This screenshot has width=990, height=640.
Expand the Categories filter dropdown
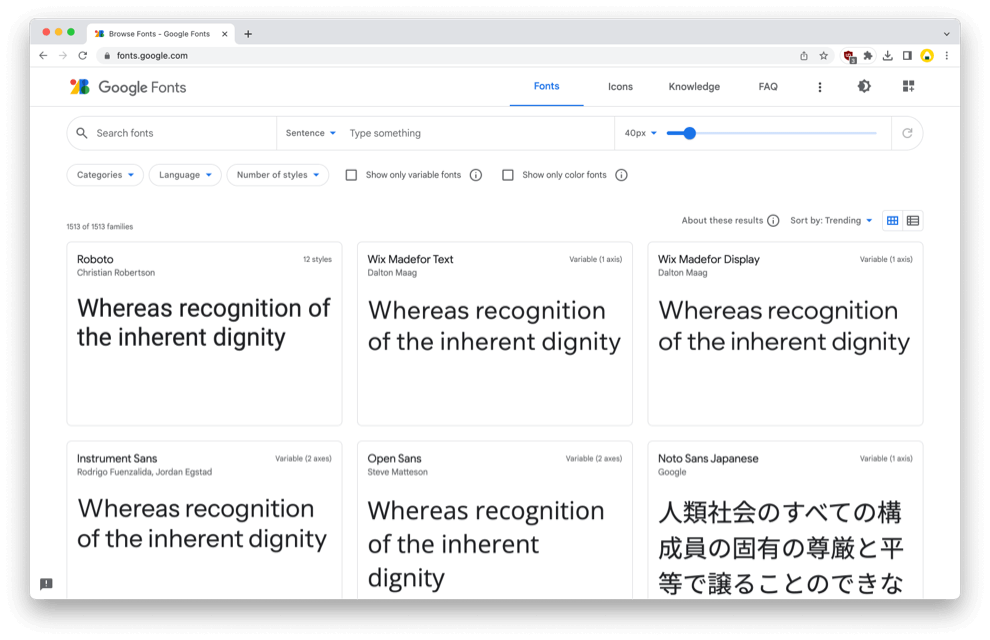(105, 175)
